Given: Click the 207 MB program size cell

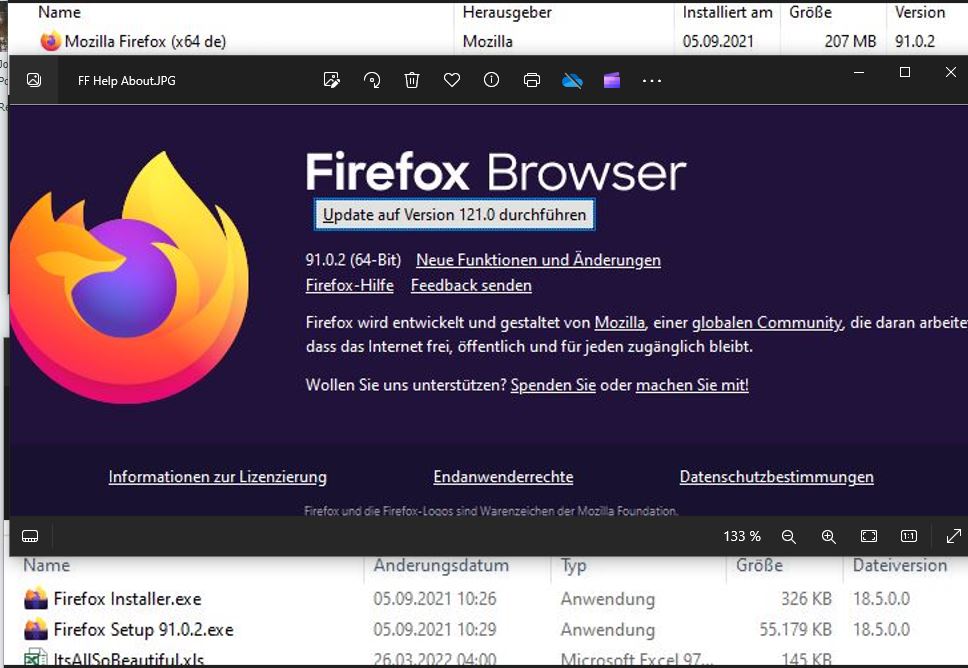Looking at the screenshot, I should (x=850, y=41).
